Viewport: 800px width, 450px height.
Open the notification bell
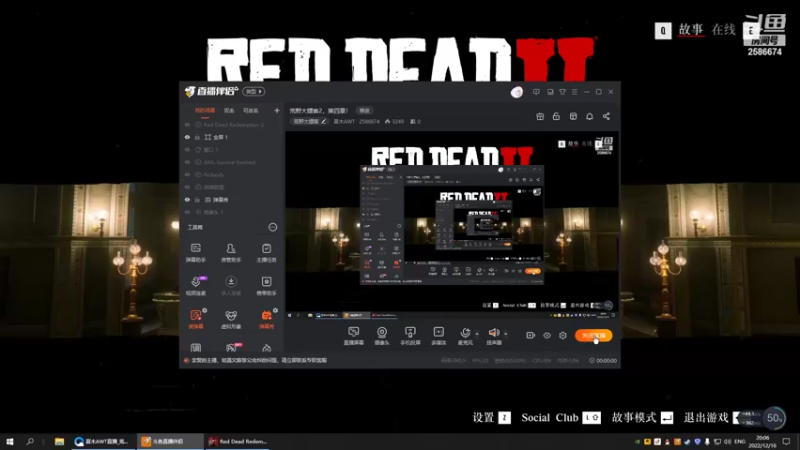pos(589,116)
